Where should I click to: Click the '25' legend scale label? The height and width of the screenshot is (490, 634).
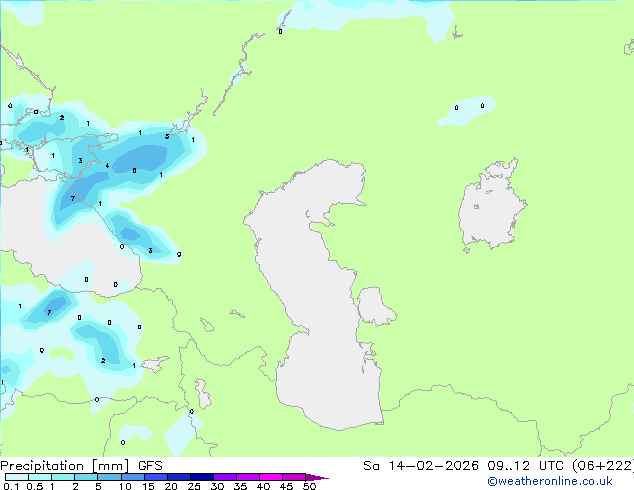point(194,486)
